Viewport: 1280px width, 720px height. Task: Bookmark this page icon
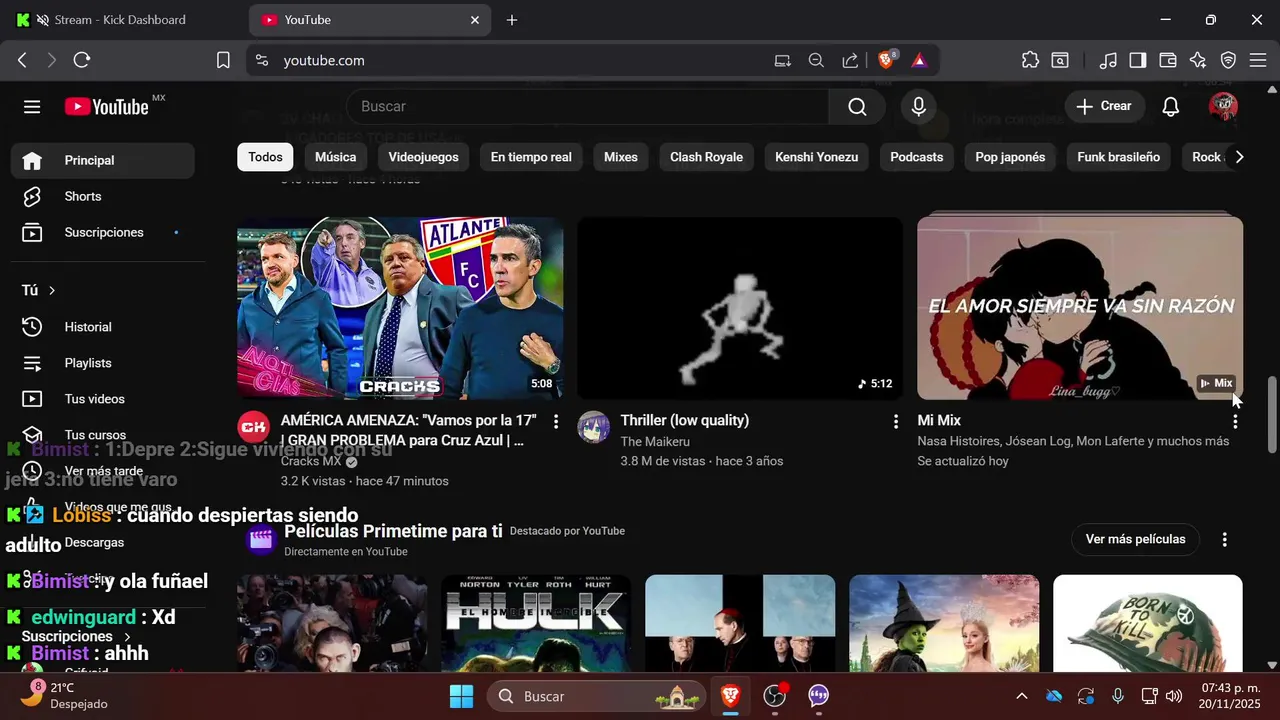(223, 60)
